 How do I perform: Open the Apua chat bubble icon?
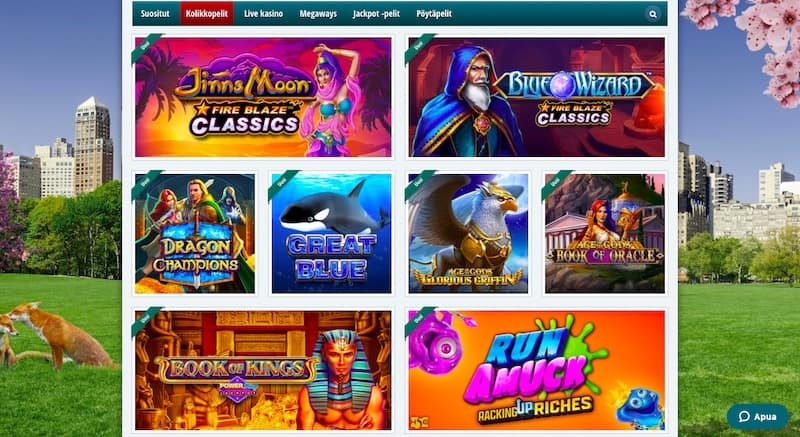(744, 417)
